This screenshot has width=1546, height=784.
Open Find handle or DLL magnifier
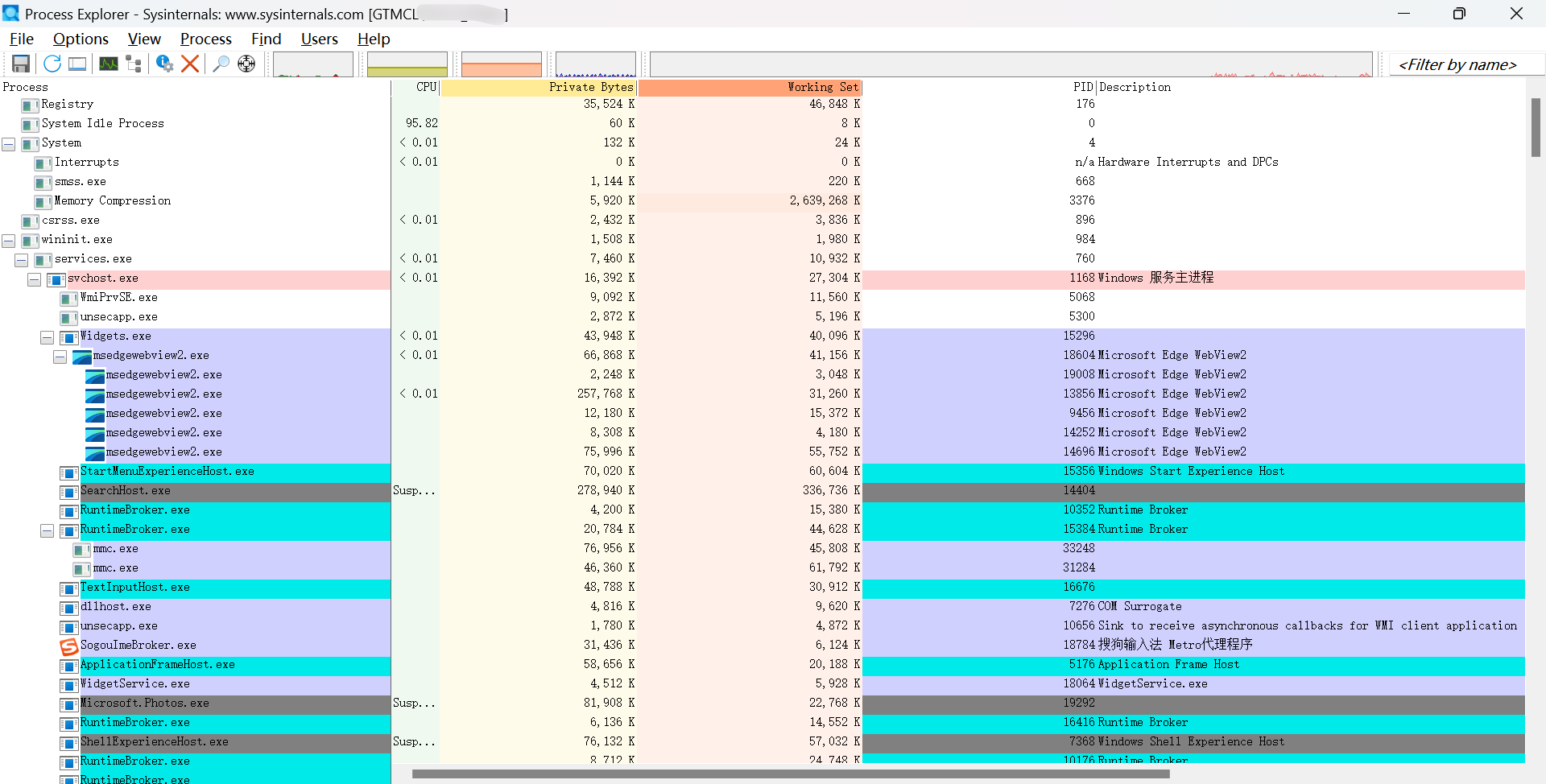pyautogui.click(x=221, y=64)
